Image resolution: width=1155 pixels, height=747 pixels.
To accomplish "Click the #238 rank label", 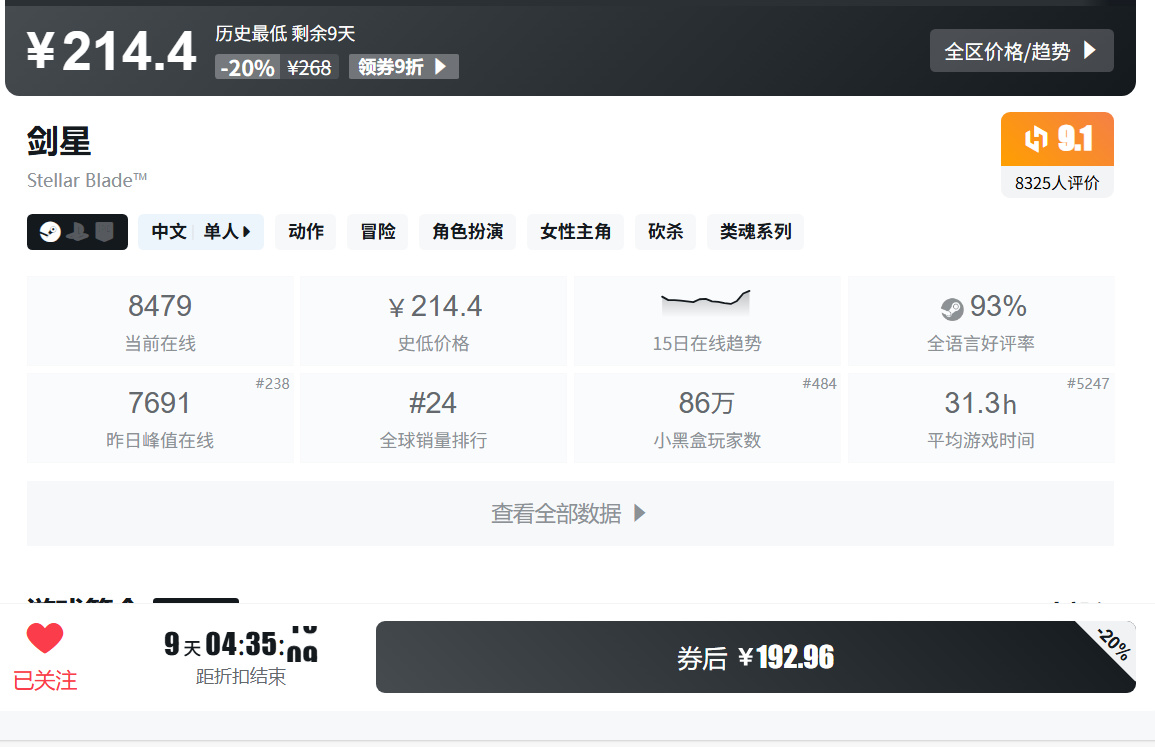I will [273, 383].
